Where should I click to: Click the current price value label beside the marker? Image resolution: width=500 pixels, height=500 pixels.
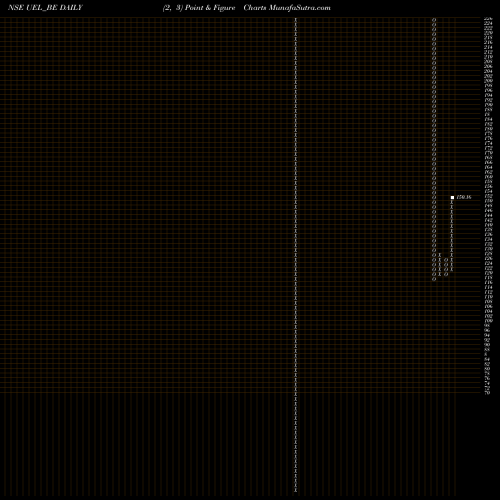(464, 197)
